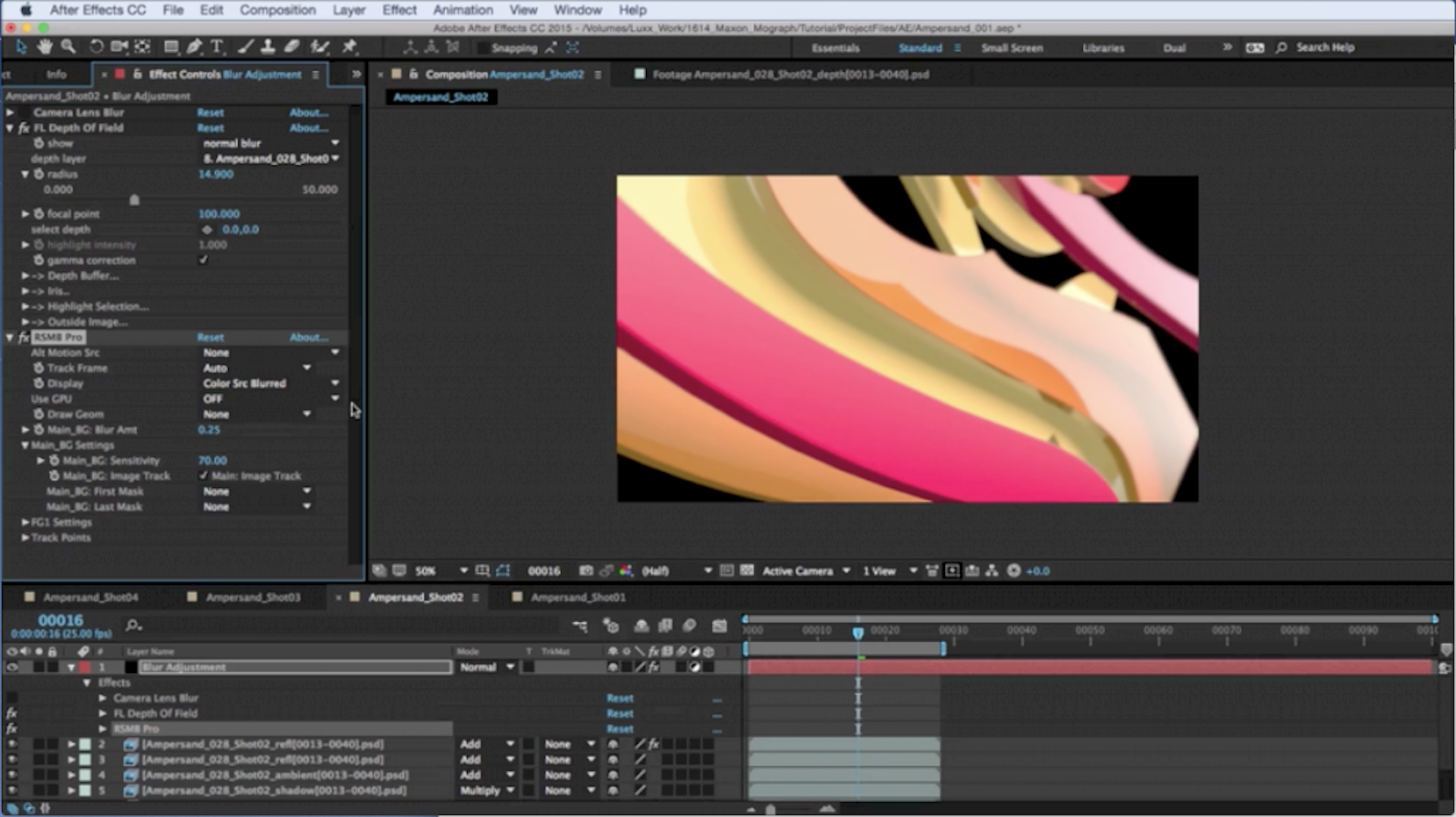Reset the FL Depth Of Field effect

pos(210,128)
